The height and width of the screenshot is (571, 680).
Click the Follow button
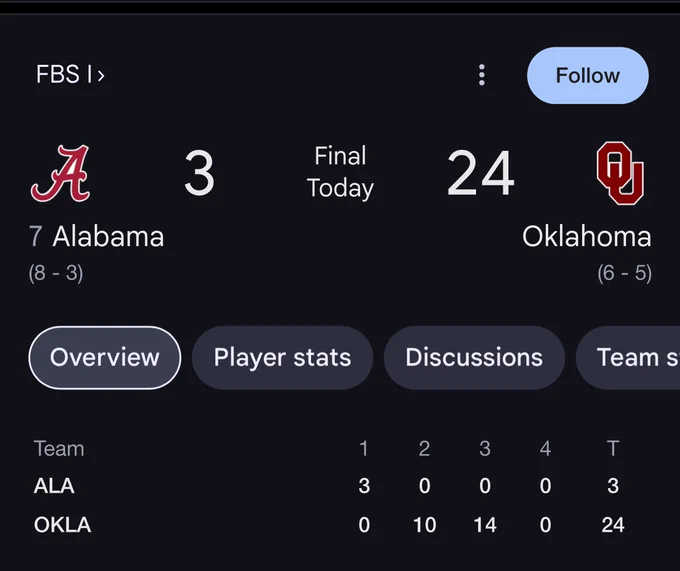[588, 75]
